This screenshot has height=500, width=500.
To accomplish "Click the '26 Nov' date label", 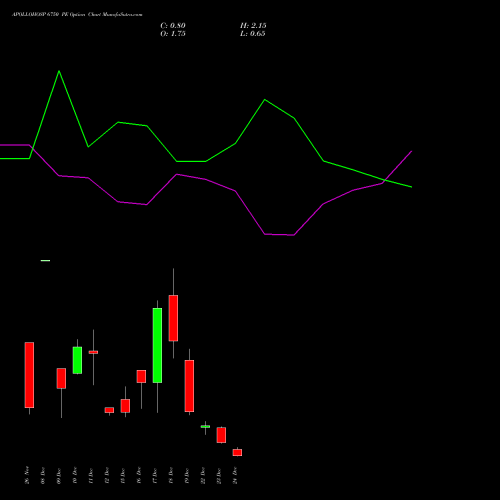I will click(x=27, y=475).
